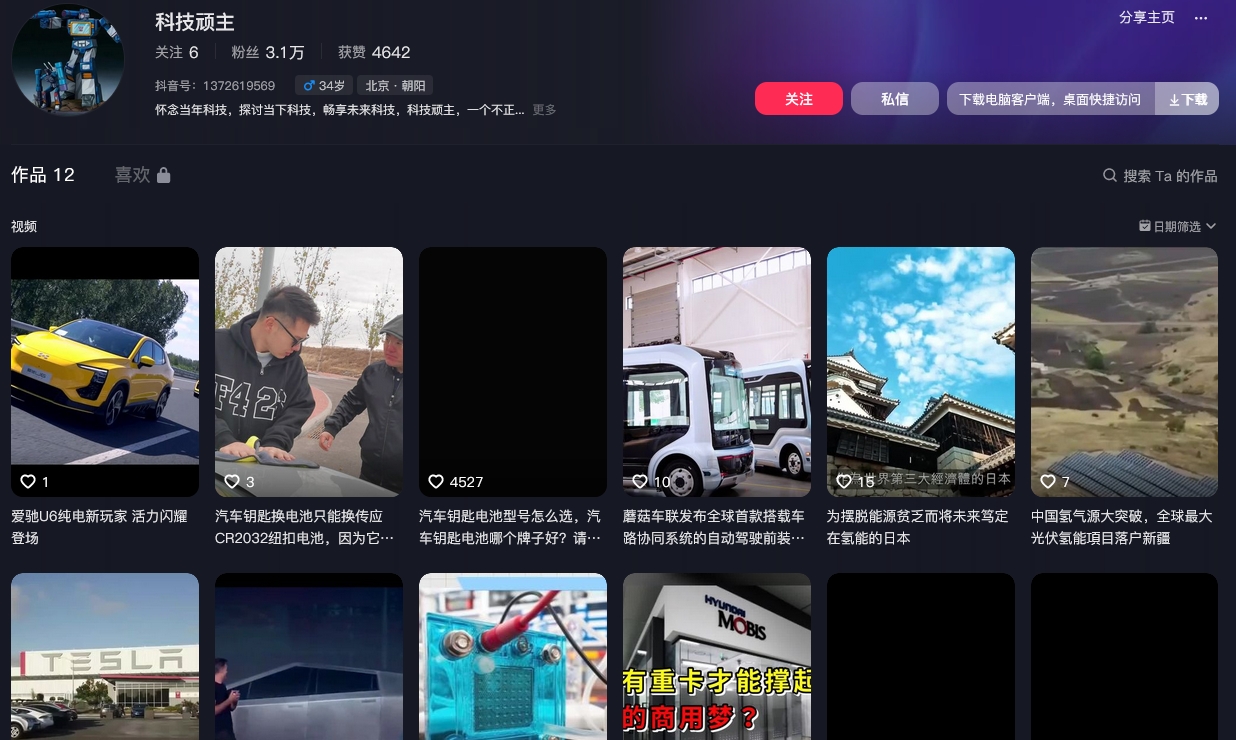Click the heart icon with 7 likes

pyautogui.click(x=1048, y=482)
